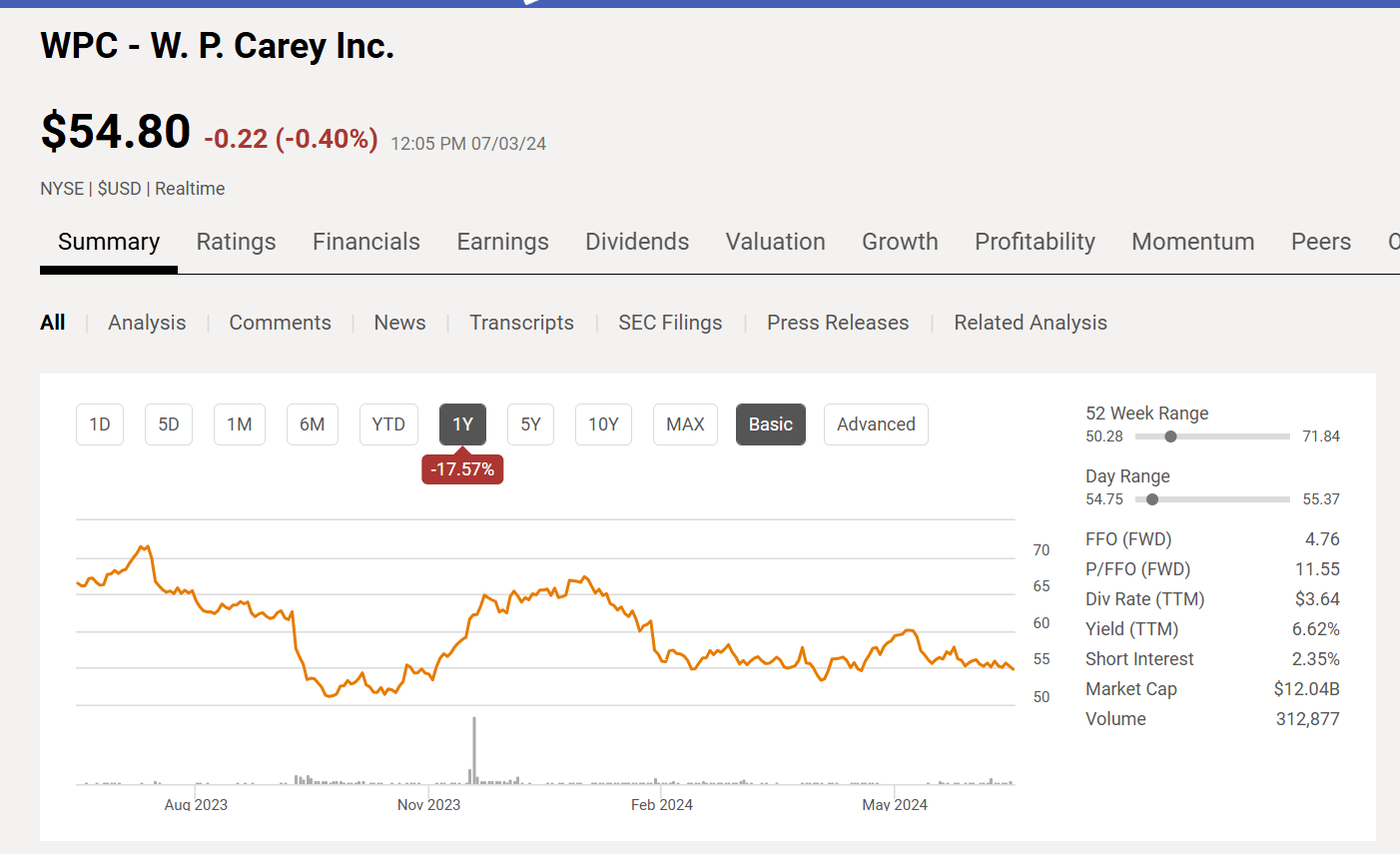This screenshot has height=854, width=1400.
Task: Show SEC Filings
Action: point(670,323)
